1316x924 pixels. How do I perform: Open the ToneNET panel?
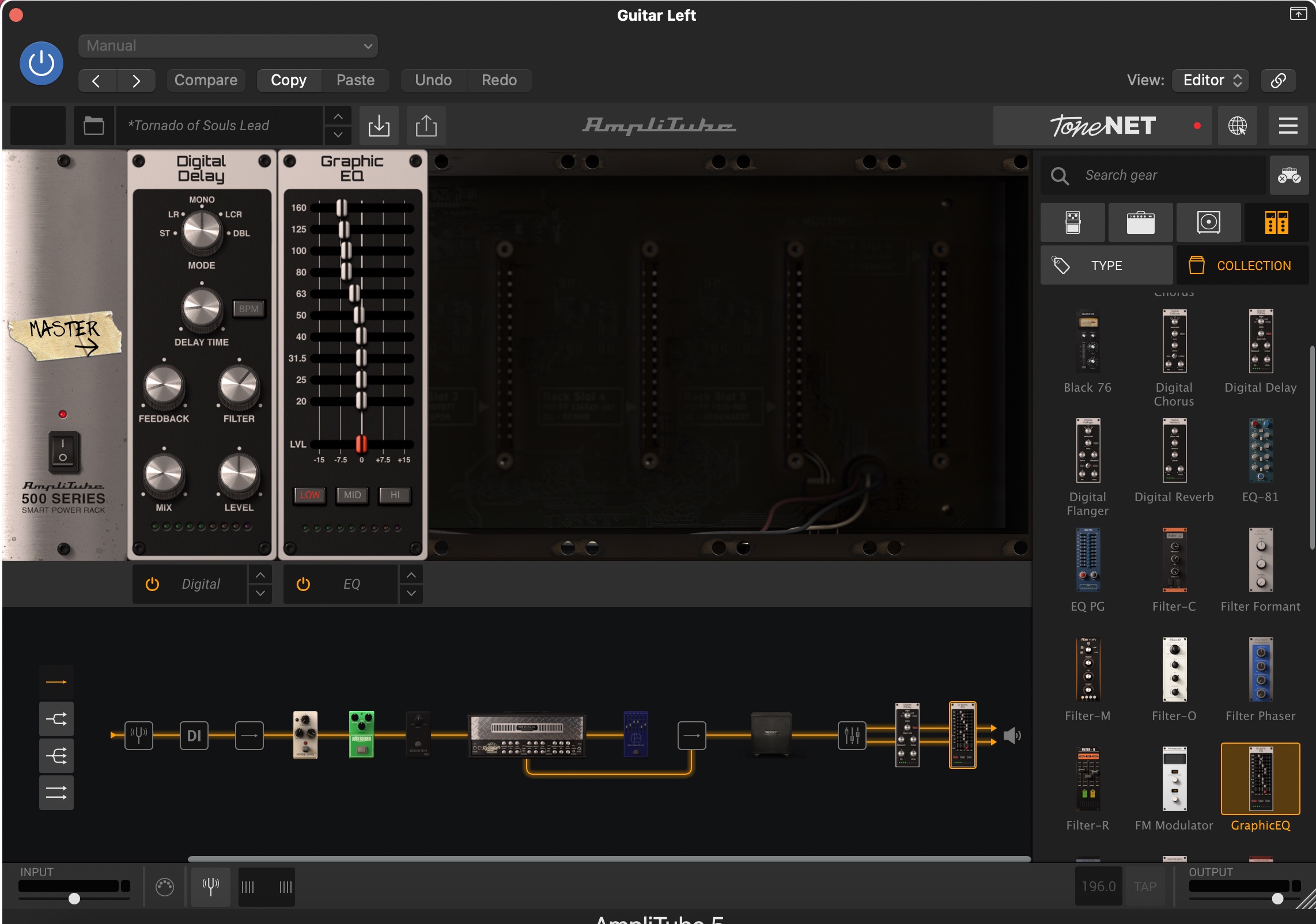pos(1102,126)
